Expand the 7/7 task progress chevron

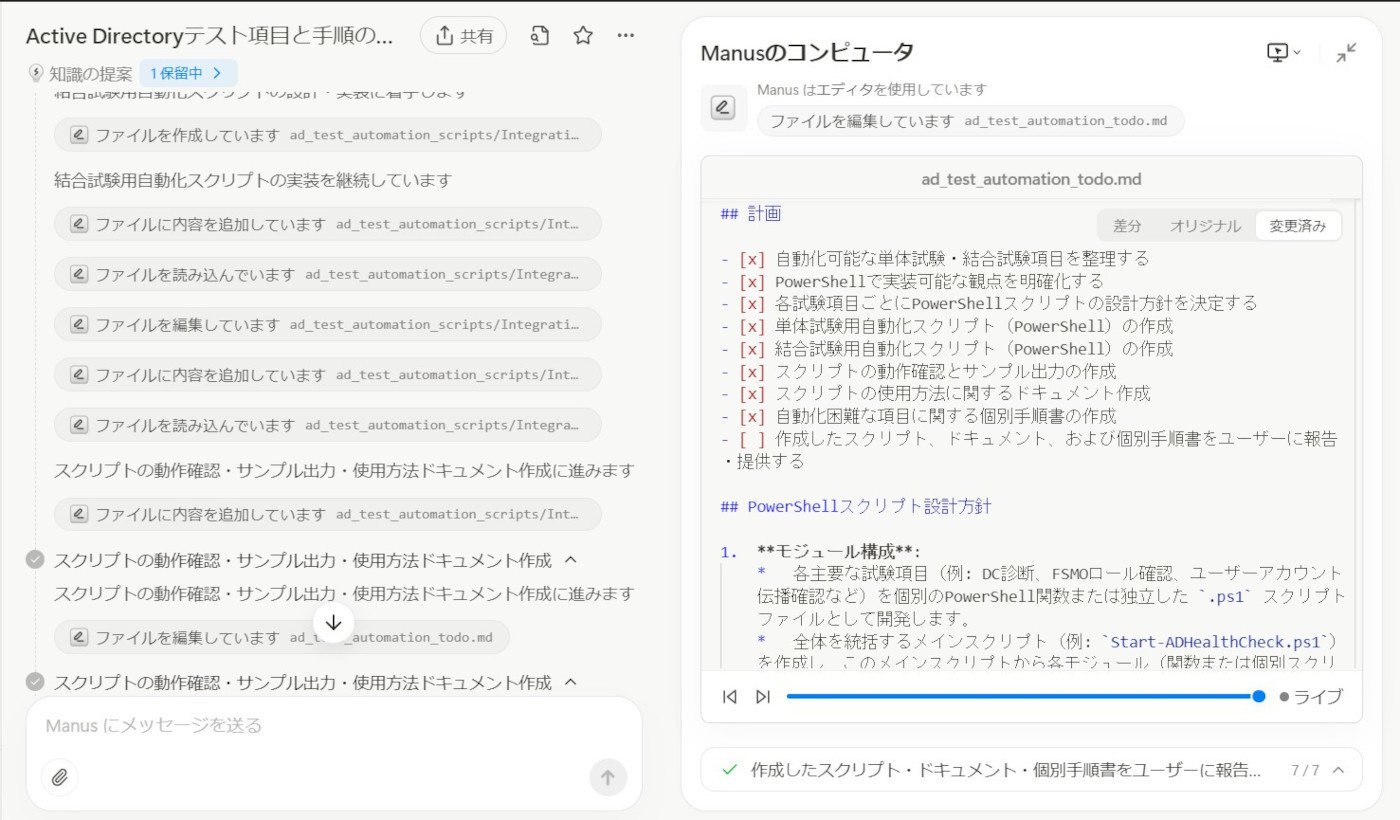pyautogui.click(x=1338, y=770)
